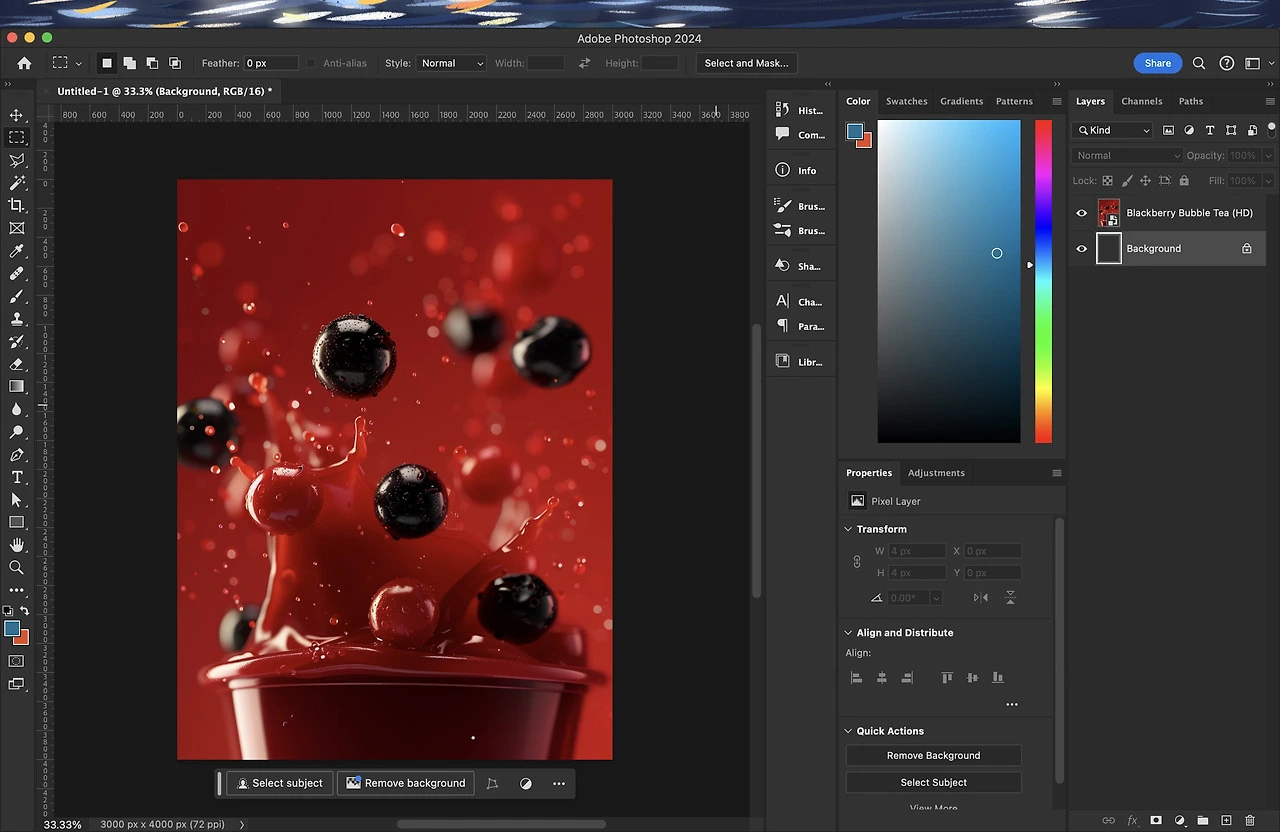The width and height of the screenshot is (1280, 832).
Task: Toggle the Background layer lock icon
Action: click(1246, 249)
